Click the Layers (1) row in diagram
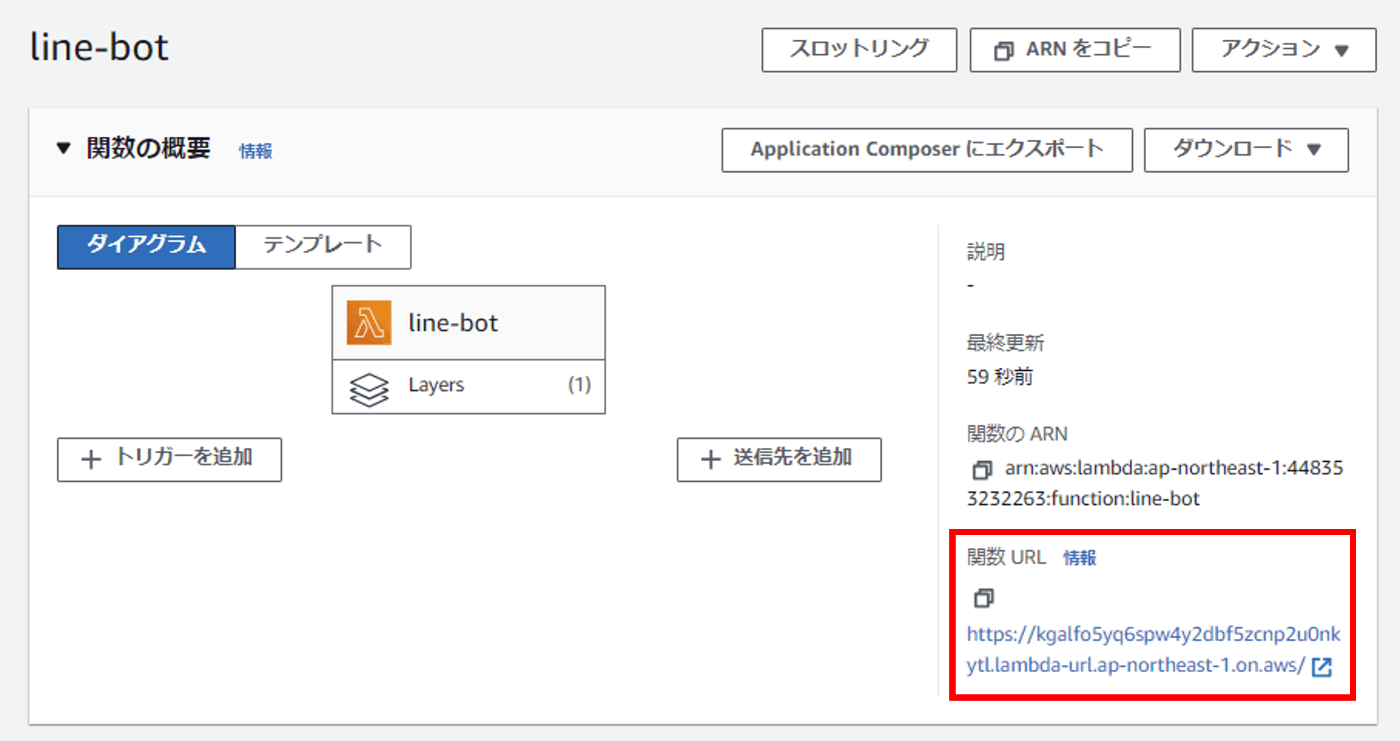1400x741 pixels. pyautogui.click(x=468, y=386)
